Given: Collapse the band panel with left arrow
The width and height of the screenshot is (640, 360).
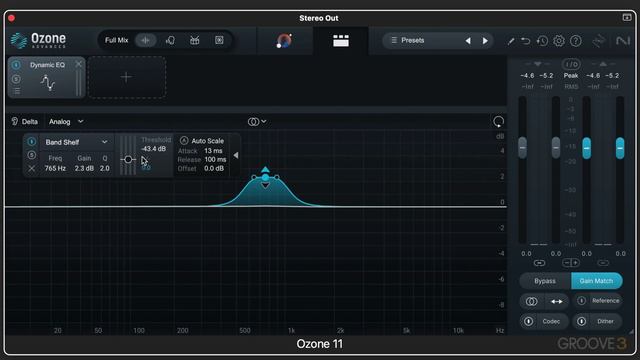Looking at the screenshot, I should [x=236, y=156].
